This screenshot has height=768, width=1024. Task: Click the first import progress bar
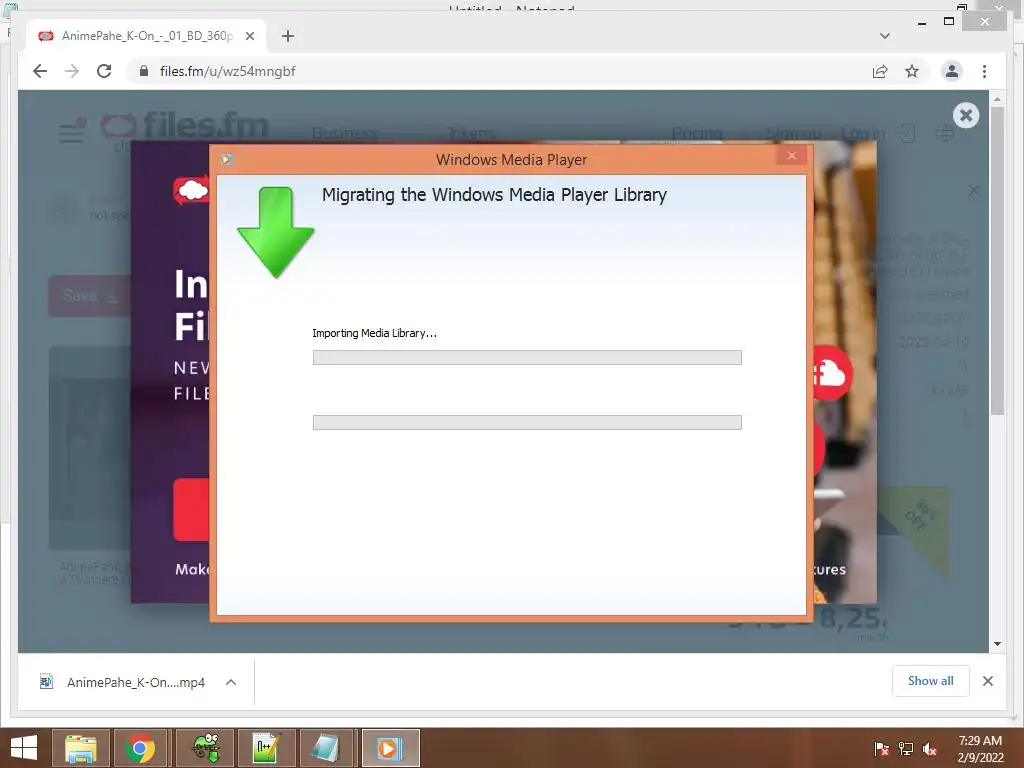click(x=527, y=357)
